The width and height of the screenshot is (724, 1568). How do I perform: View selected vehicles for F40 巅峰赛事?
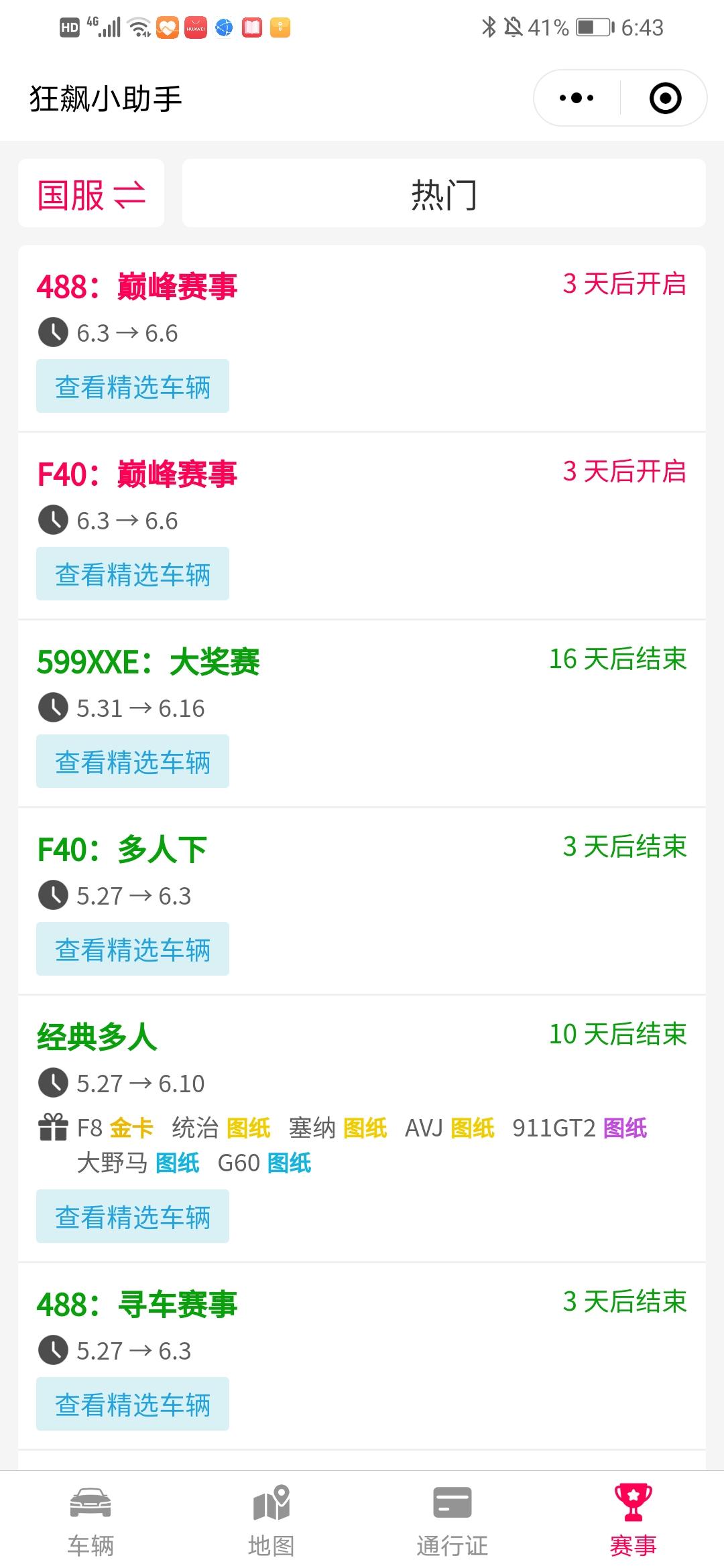point(133,574)
